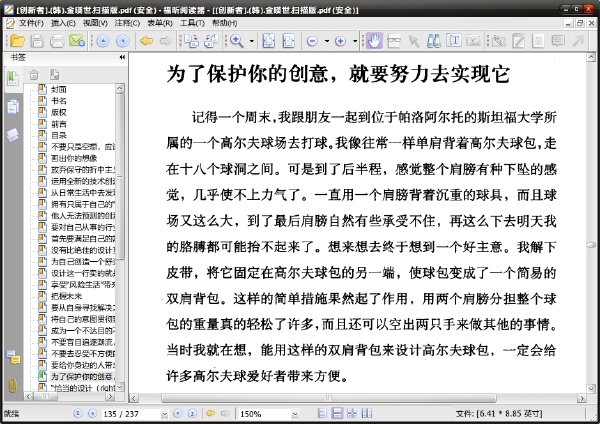Go to next page with down arrow toolbar icon

point(123,41)
